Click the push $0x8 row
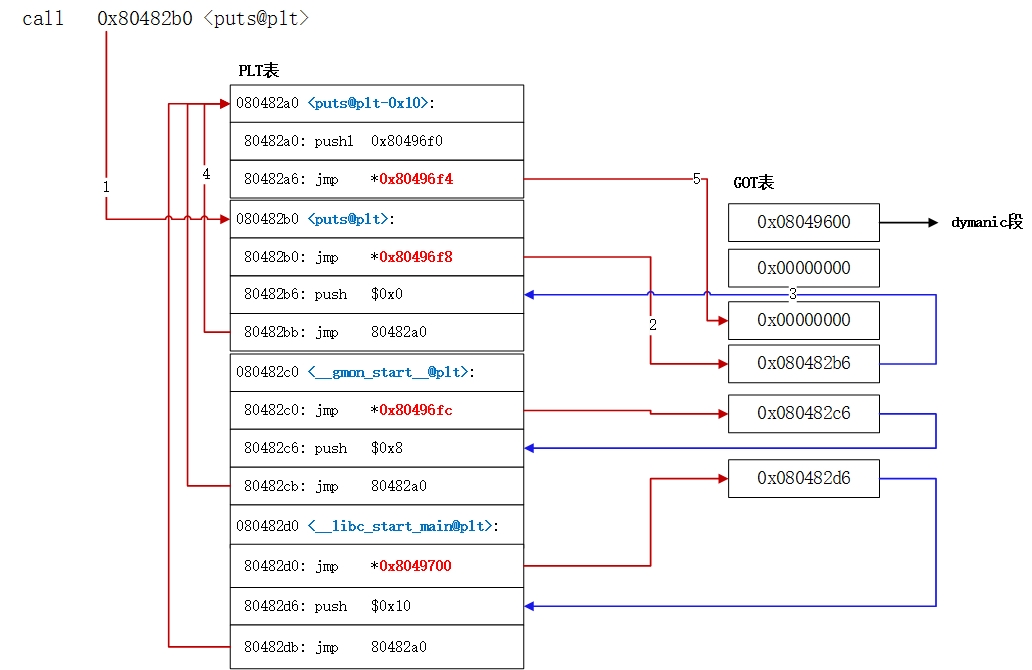This screenshot has height=670, width=1032. click(x=376, y=448)
